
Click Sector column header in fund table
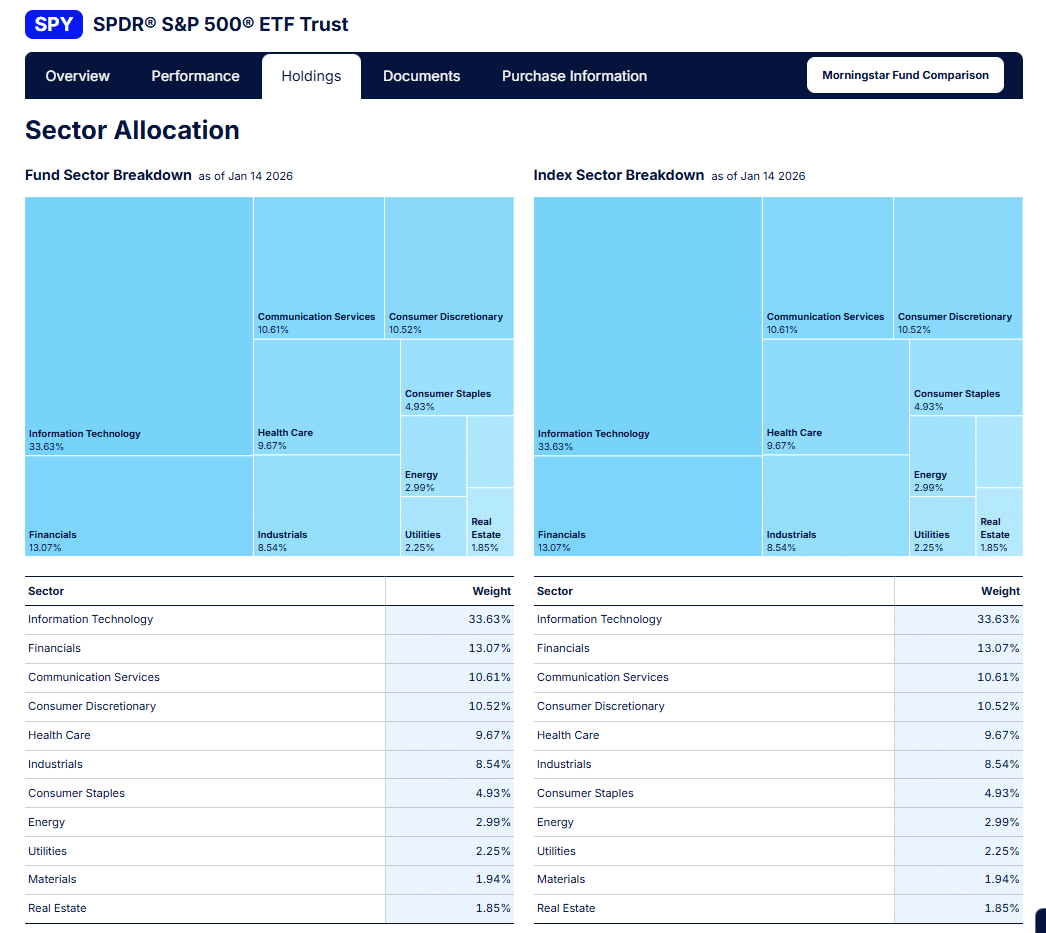pos(46,591)
